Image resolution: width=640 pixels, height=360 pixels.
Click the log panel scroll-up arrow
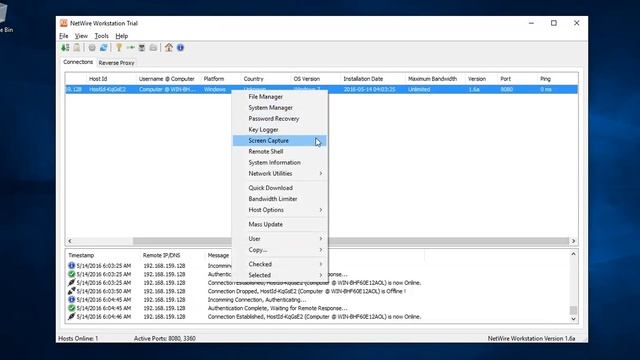[573, 254]
